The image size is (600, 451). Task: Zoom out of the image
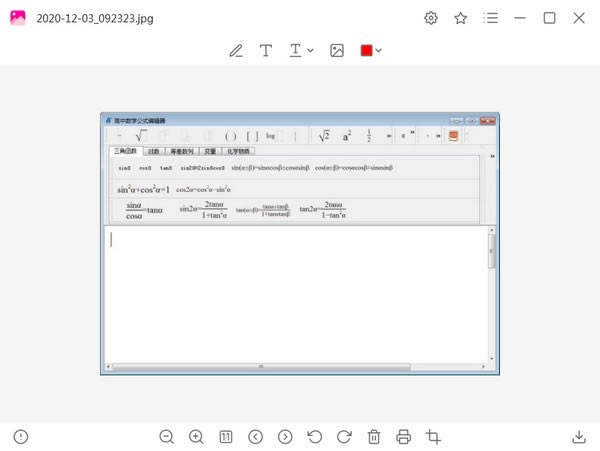[x=166, y=436]
